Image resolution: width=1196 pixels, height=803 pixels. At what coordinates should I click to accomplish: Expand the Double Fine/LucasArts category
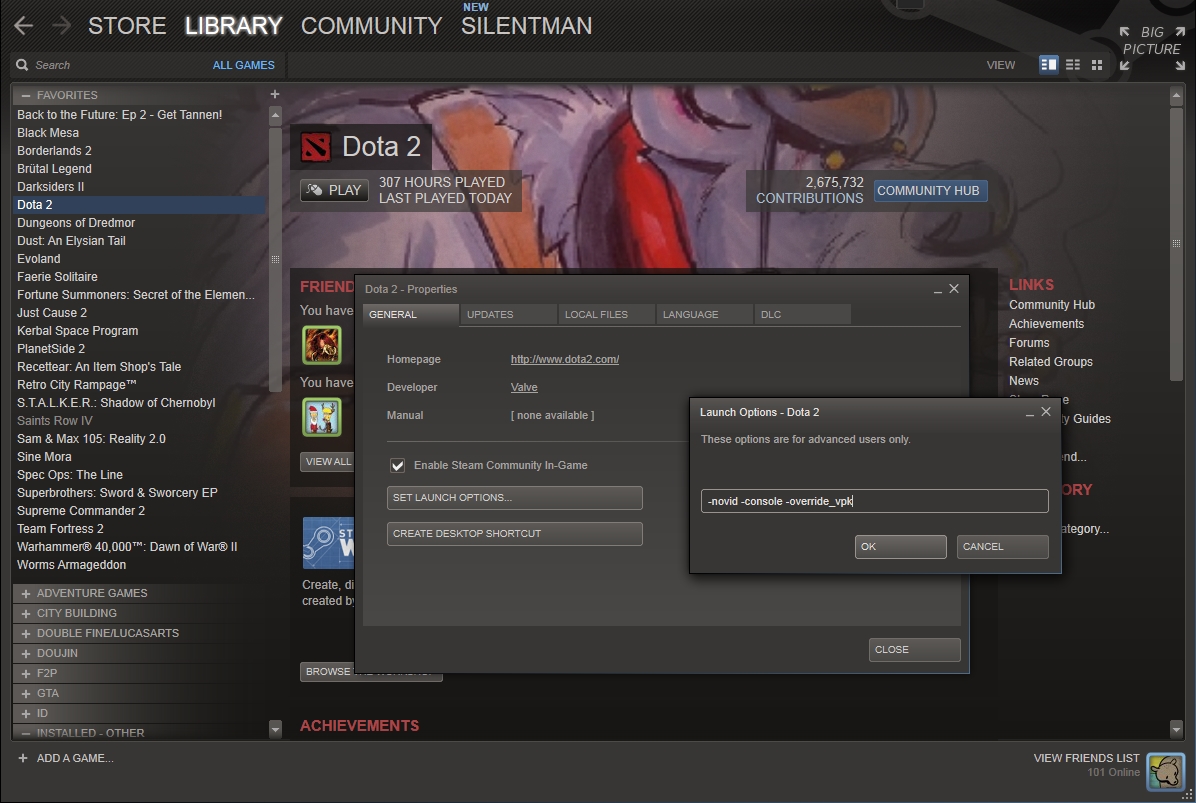click(x=26, y=633)
